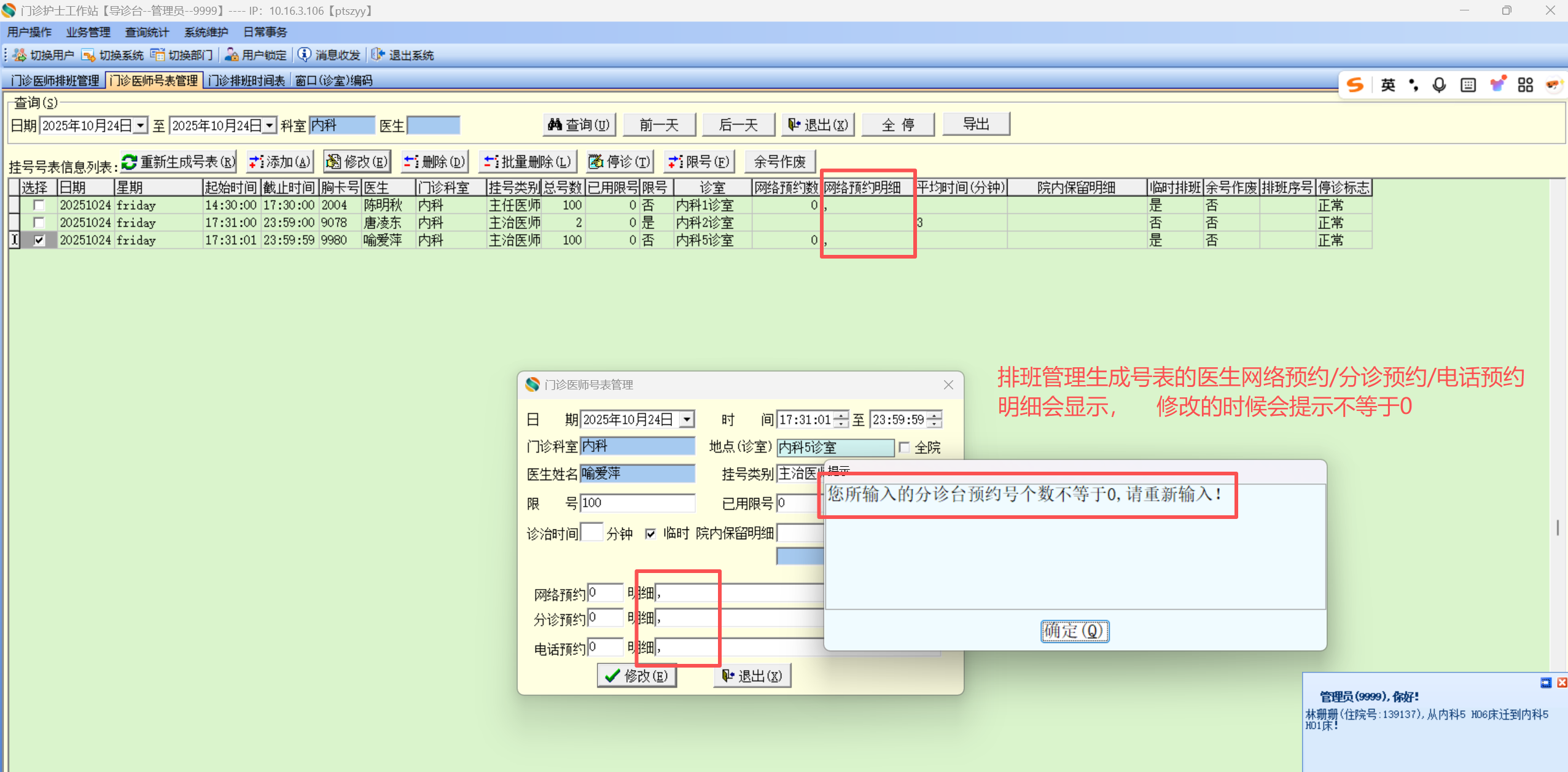Switch to the 门诊医师排班管理 tab
The height and width of the screenshot is (772, 1568).
tap(55, 80)
